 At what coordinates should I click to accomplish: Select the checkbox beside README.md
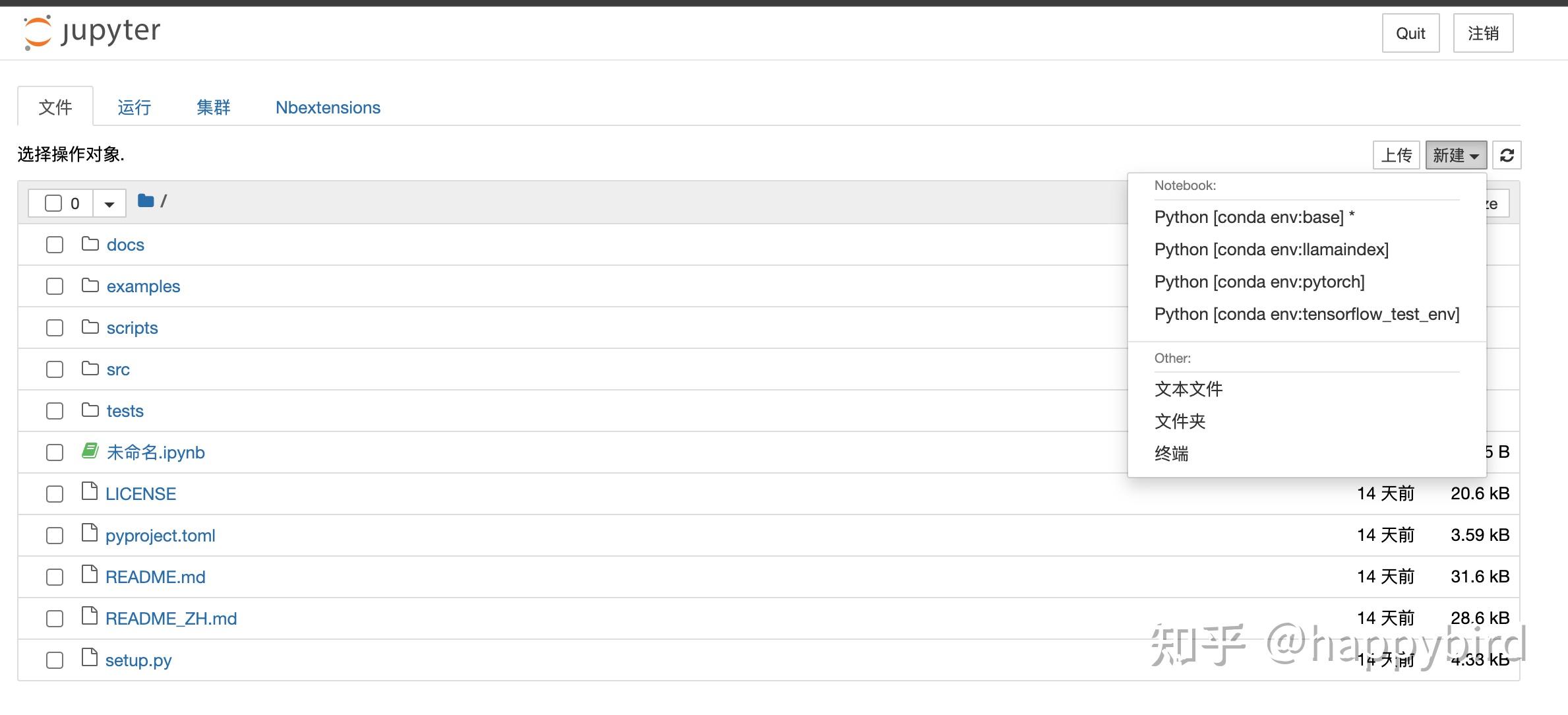tap(54, 576)
